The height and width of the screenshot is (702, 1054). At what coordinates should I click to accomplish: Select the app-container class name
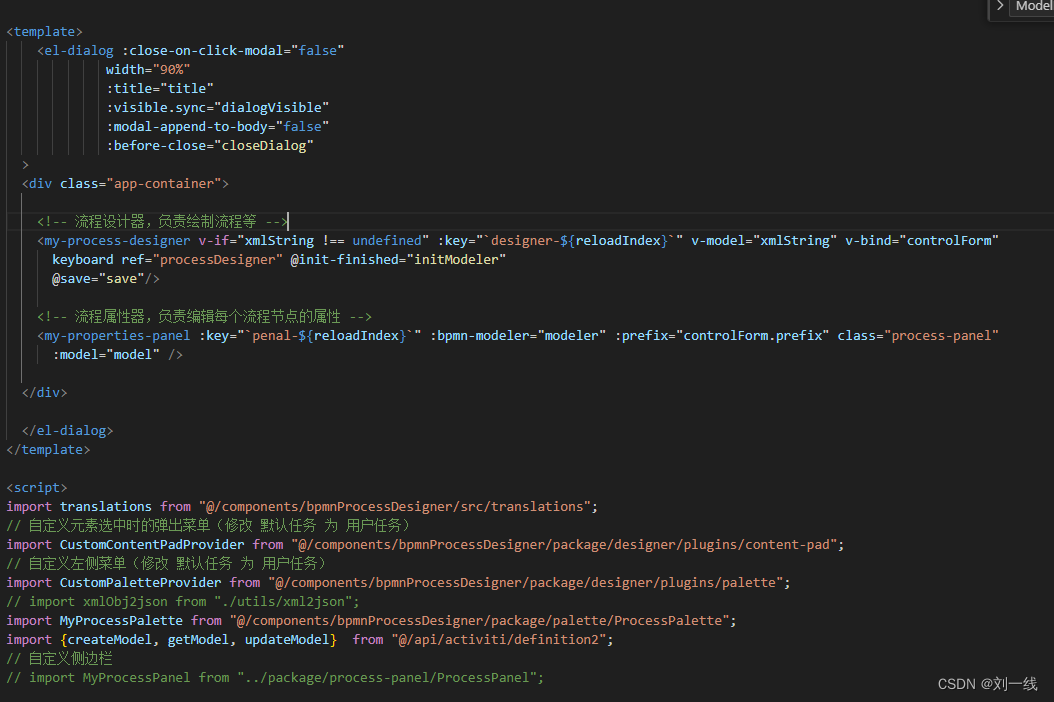[x=163, y=183]
